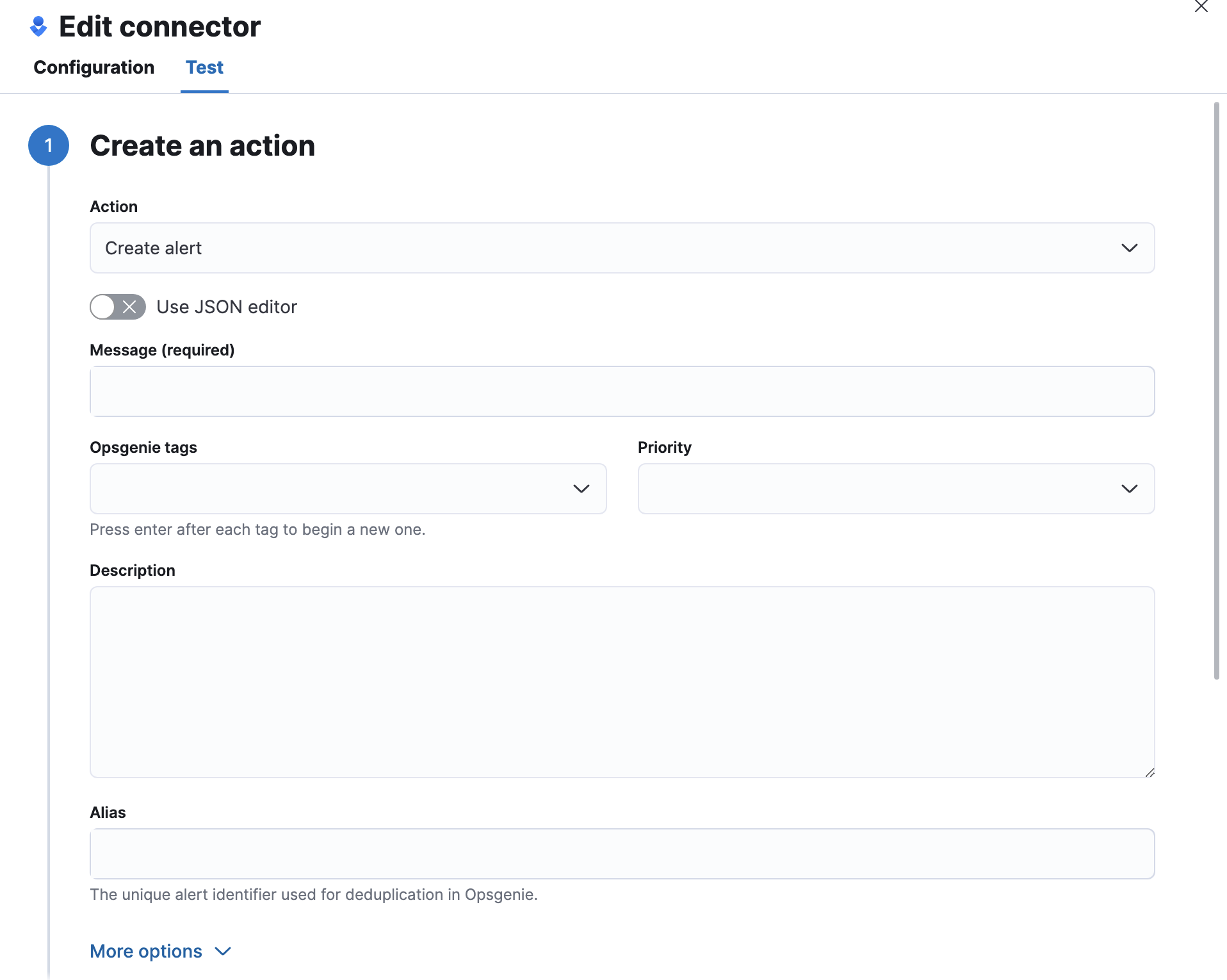
Task: Close the Edit connector flyout
Action: pyautogui.click(x=1201, y=7)
